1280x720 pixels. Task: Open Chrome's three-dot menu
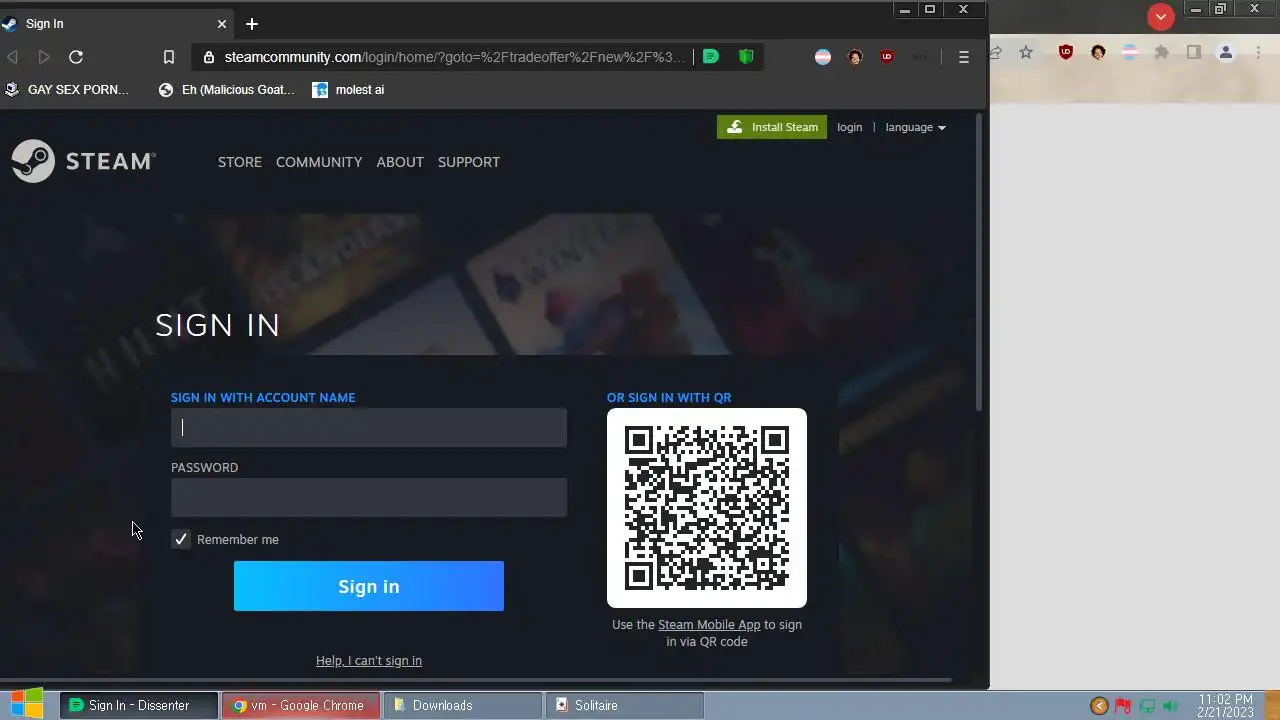(1259, 53)
